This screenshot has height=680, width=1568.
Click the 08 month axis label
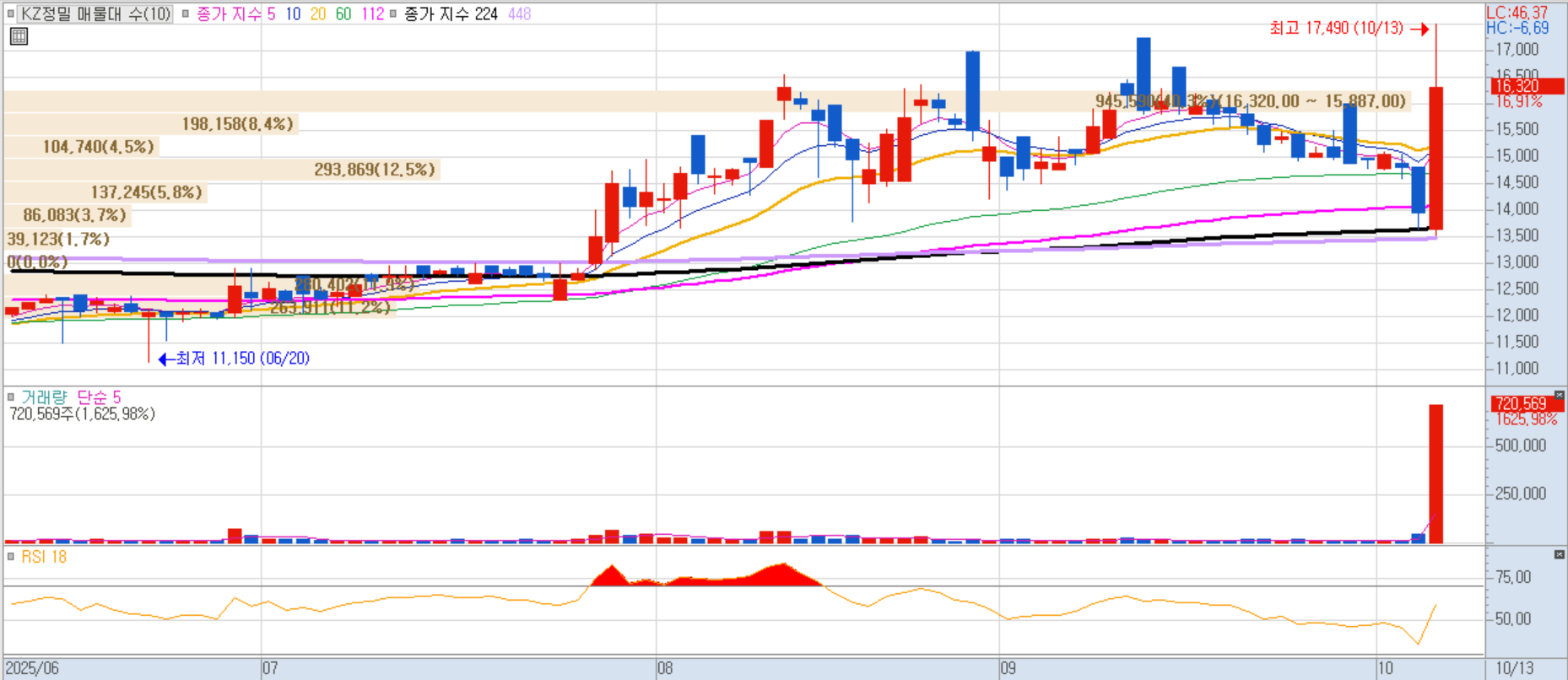click(x=665, y=668)
